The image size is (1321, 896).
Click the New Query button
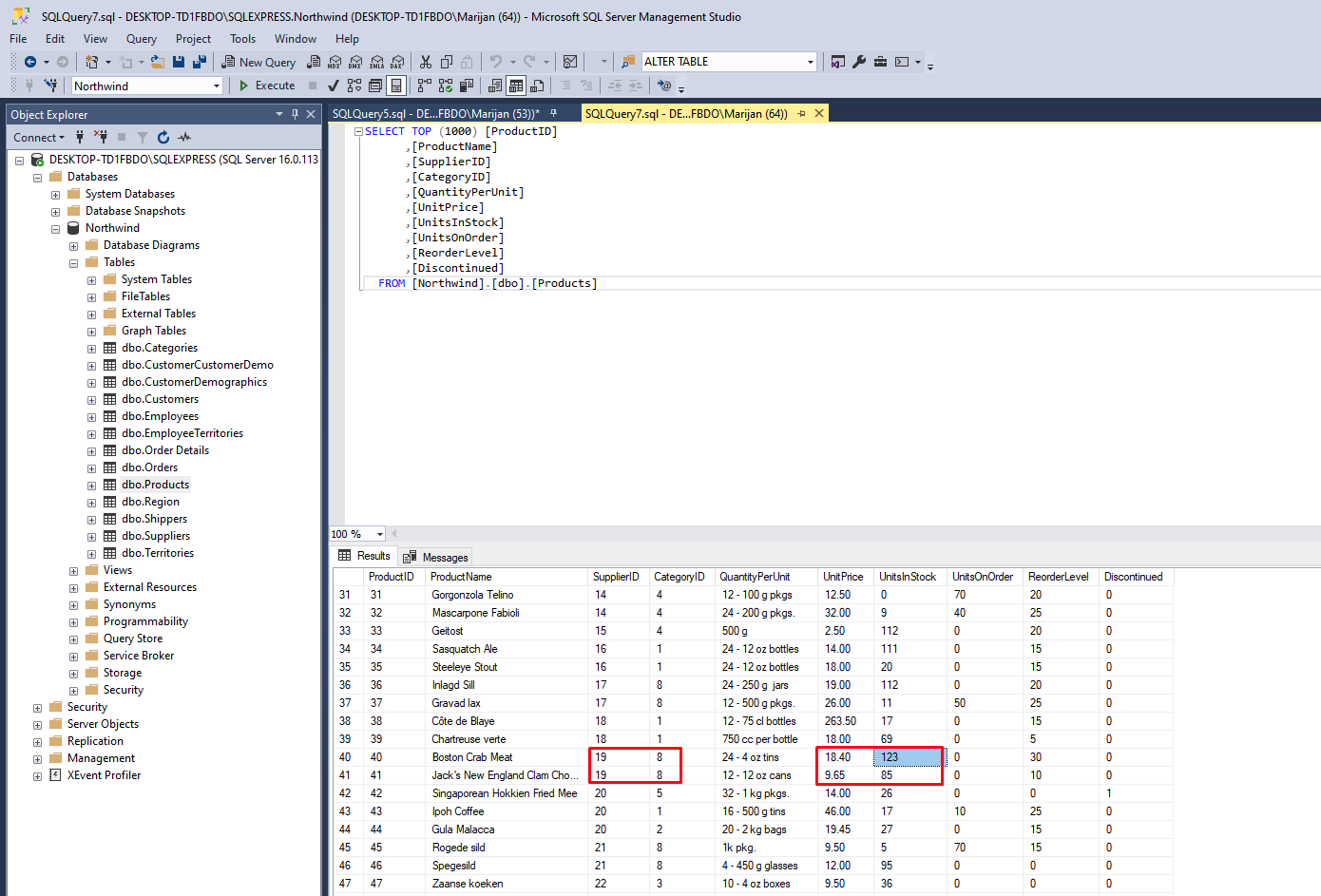point(258,62)
